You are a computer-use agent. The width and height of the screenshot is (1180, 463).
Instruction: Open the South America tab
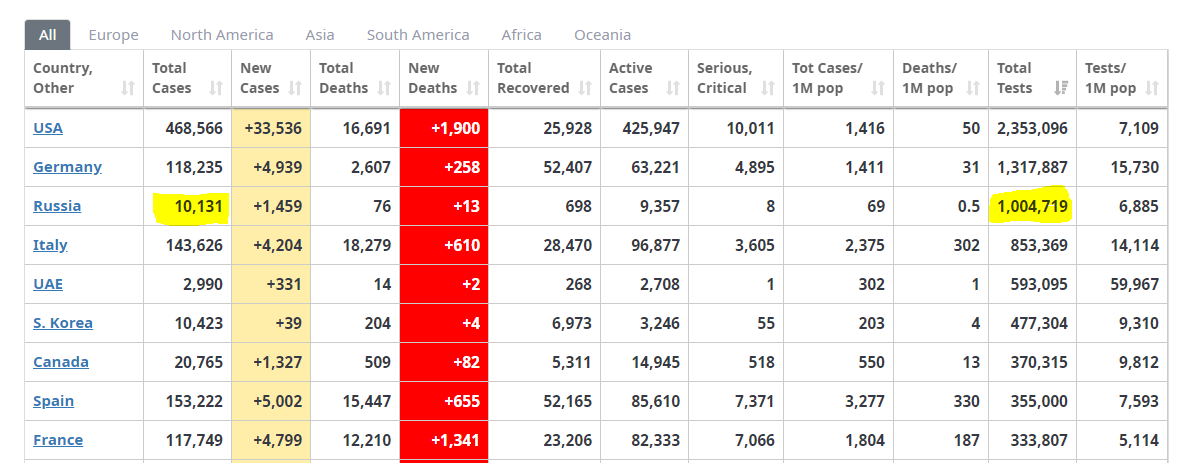click(418, 35)
